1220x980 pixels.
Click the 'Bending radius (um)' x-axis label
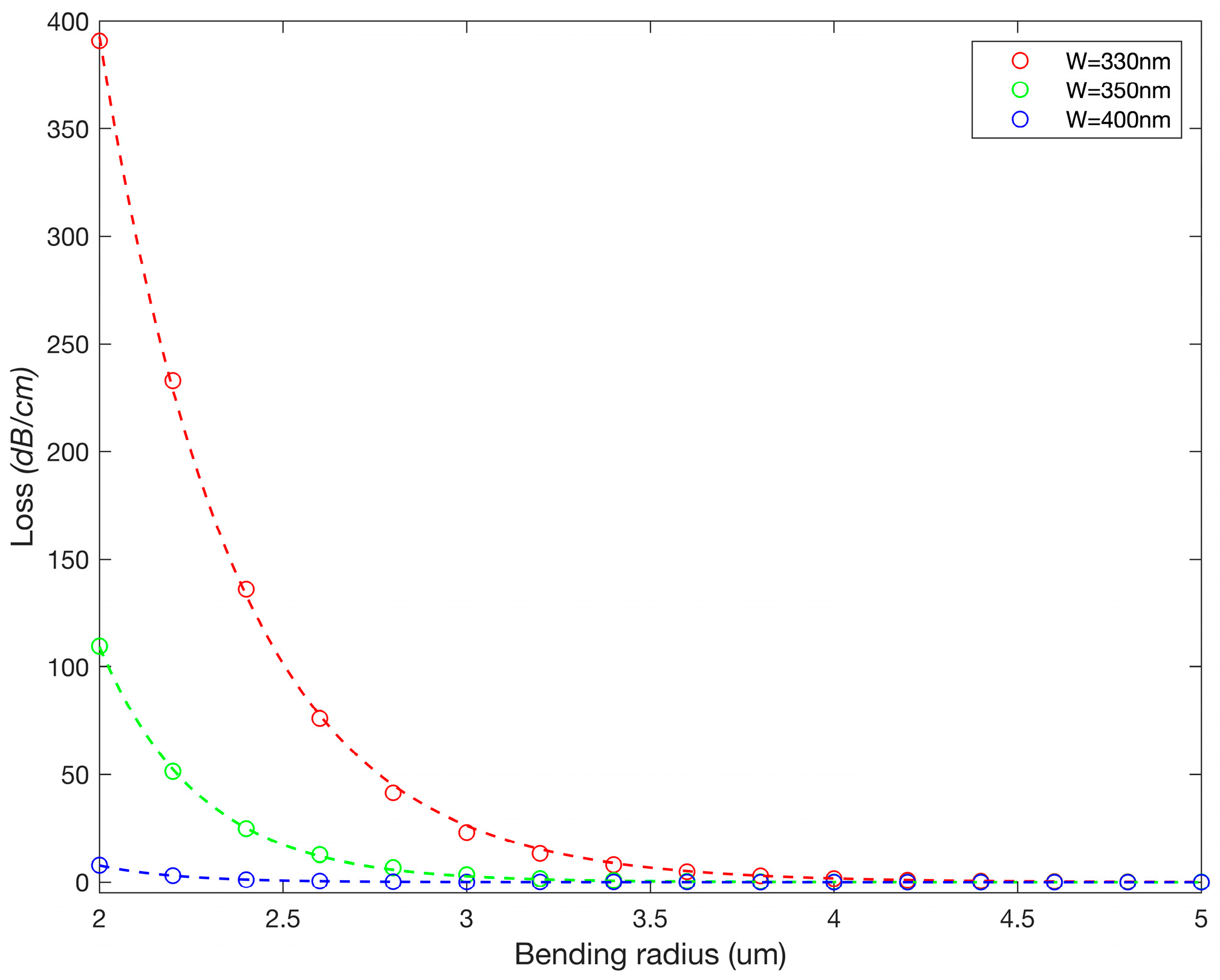pyautogui.click(x=650, y=955)
